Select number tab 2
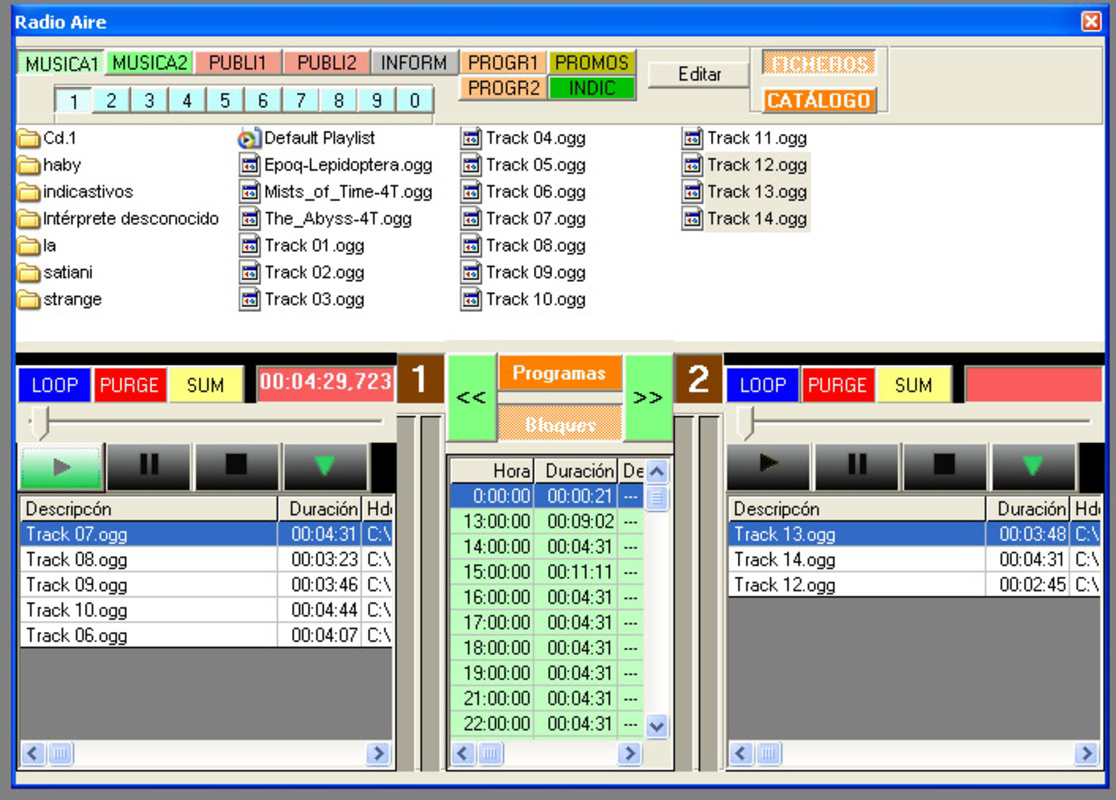This screenshot has height=800, width=1116. (112, 100)
